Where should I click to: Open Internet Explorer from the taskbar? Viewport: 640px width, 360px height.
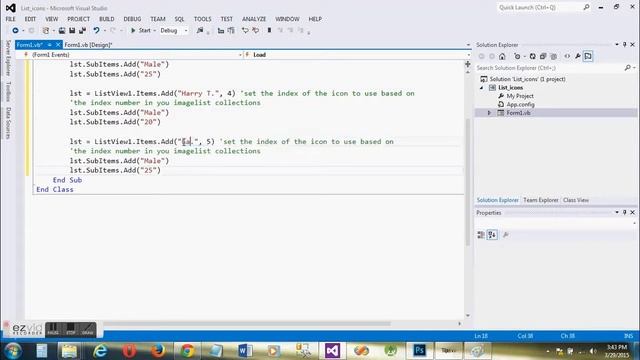click(100, 351)
